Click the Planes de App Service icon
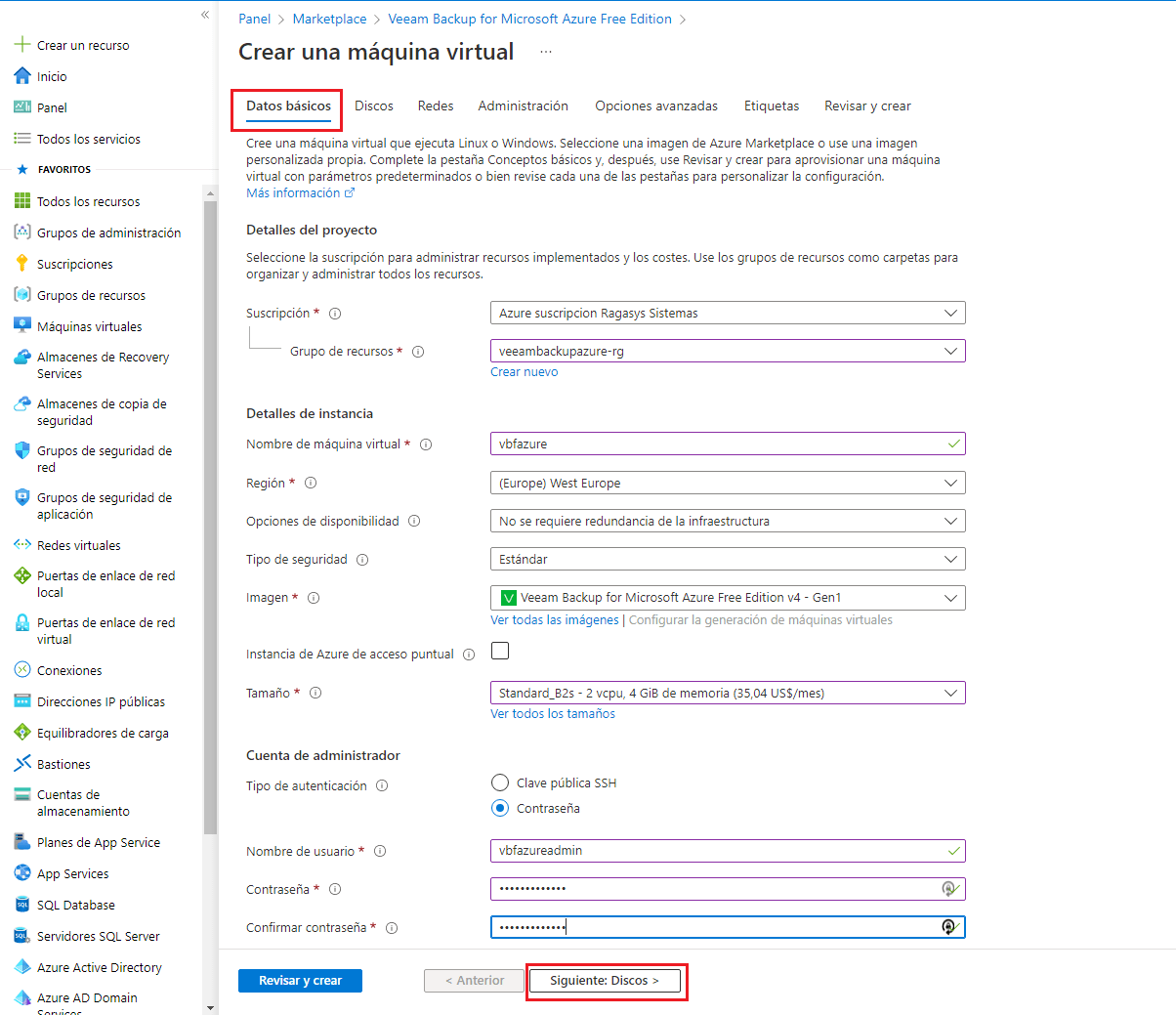Viewport: 1176px width, 1015px height. point(21,842)
